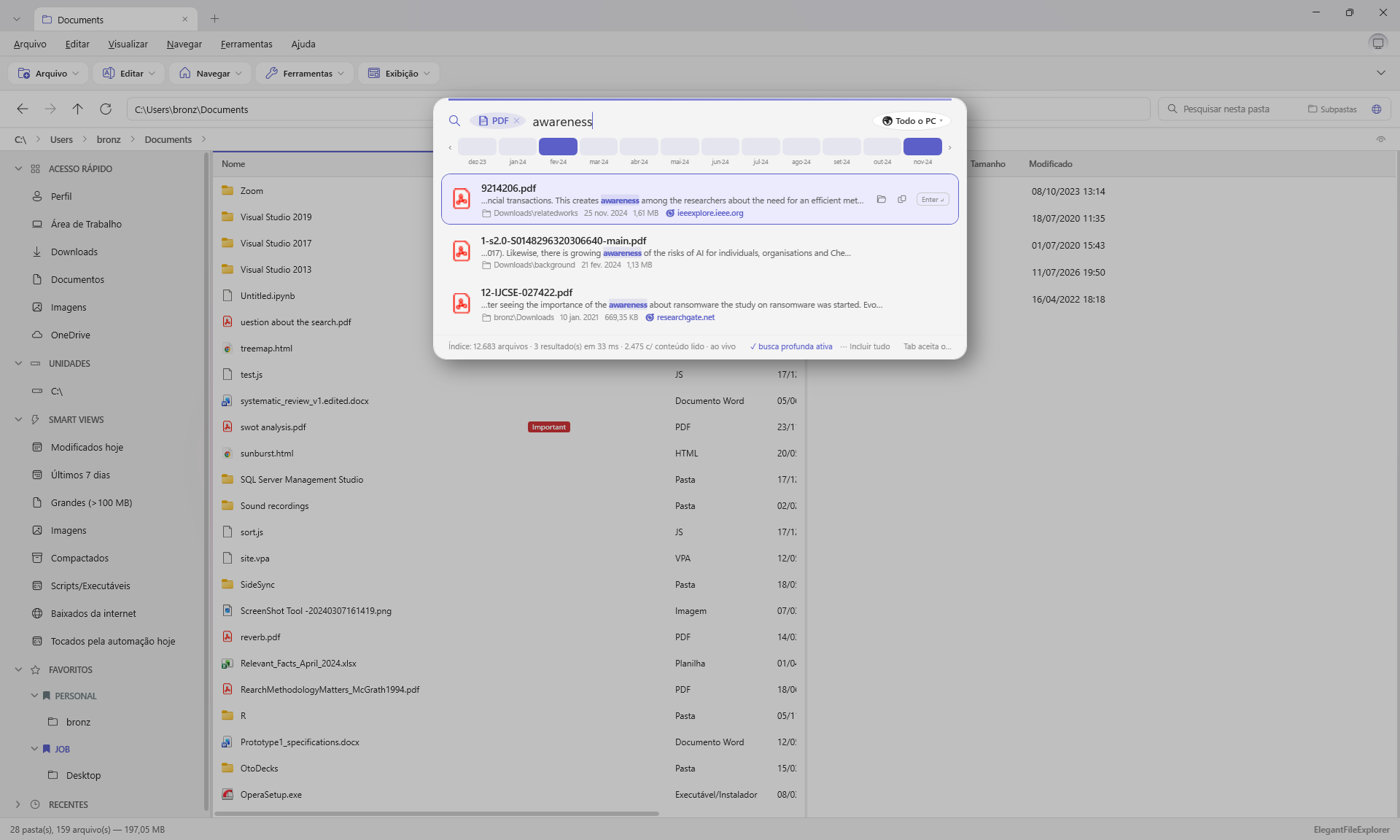The width and height of the screenshot is (1400, 840).
Task: Collapse the UNIDADES section
Action: (x=19, y=363)
